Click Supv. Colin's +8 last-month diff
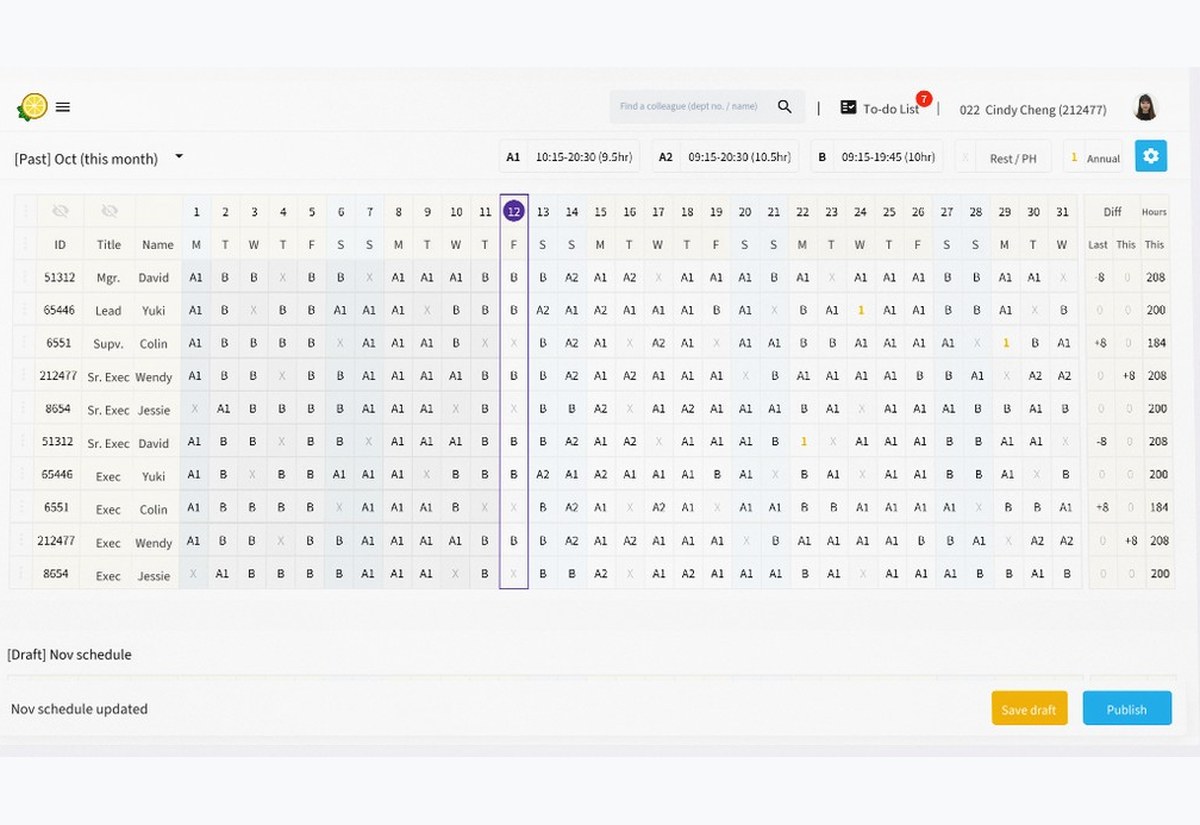The image size is (1200, 825). tap(1100, 343)
